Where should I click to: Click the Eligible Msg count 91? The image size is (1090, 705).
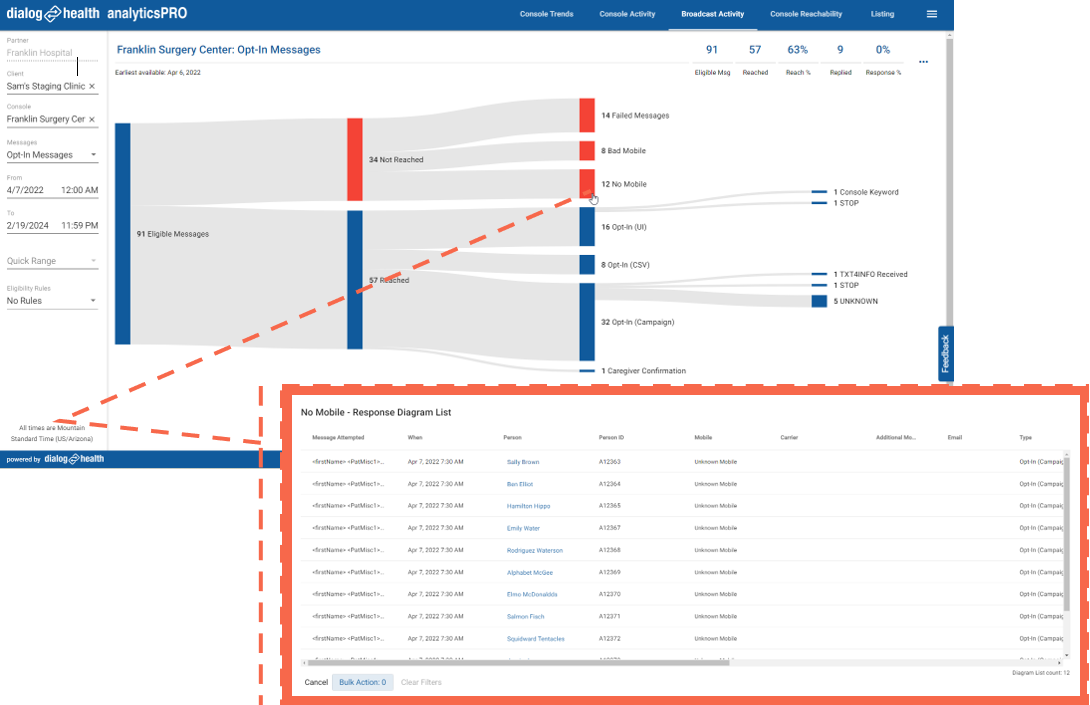pos(712,49)
